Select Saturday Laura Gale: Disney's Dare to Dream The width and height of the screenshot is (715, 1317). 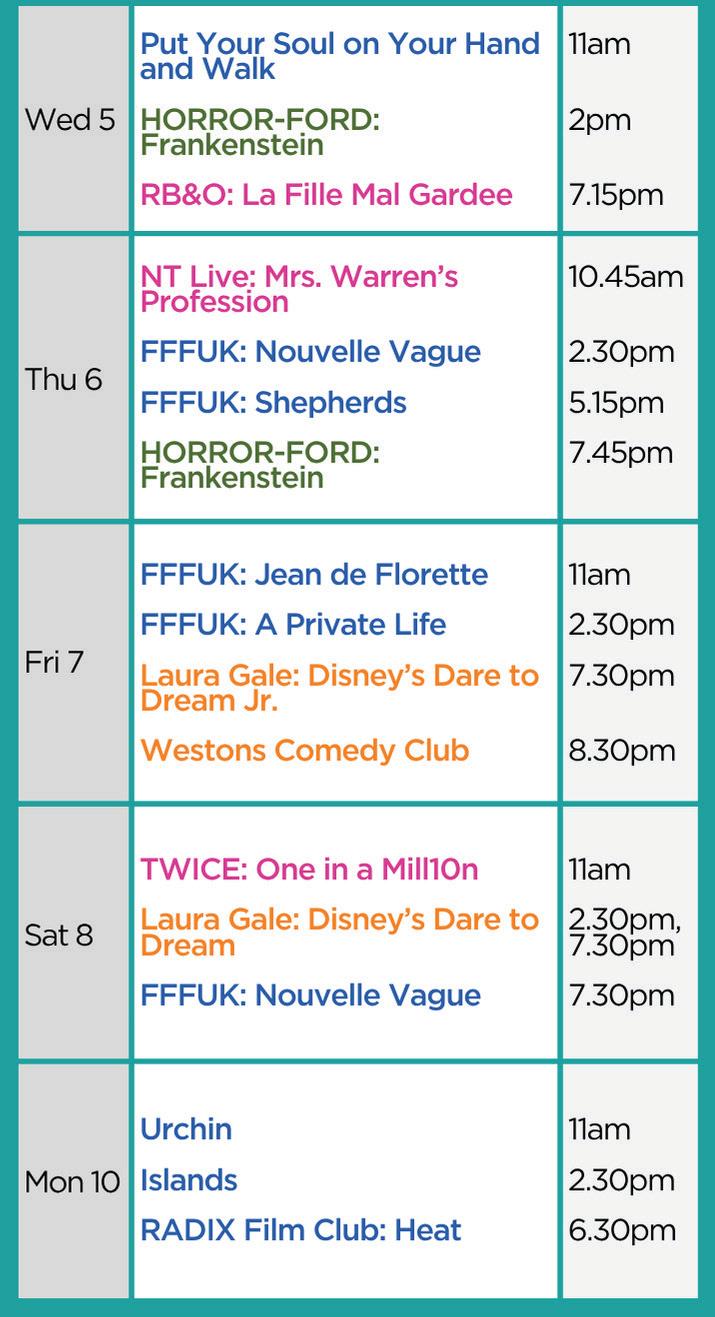340,932
